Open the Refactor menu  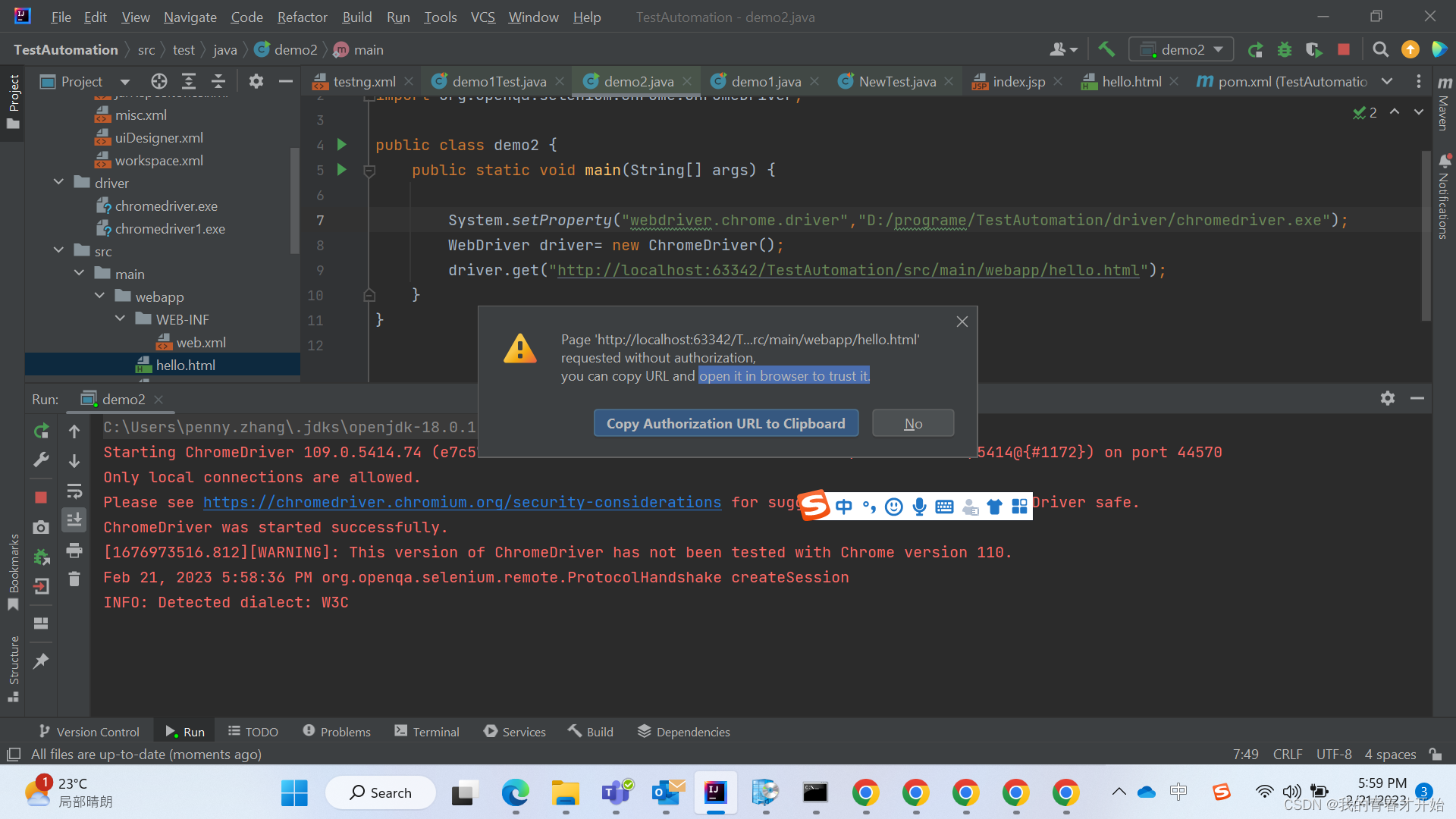302,17
